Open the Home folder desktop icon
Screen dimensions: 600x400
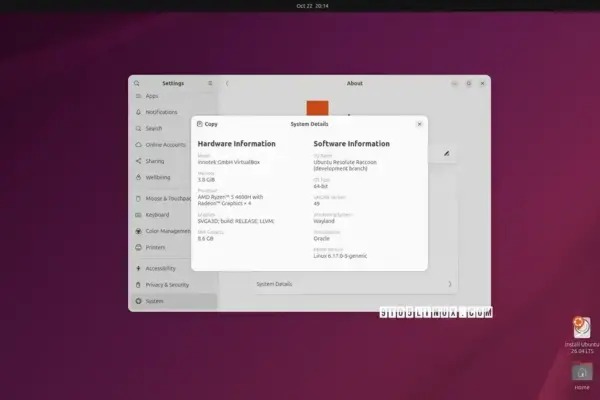tap(582, 377)
